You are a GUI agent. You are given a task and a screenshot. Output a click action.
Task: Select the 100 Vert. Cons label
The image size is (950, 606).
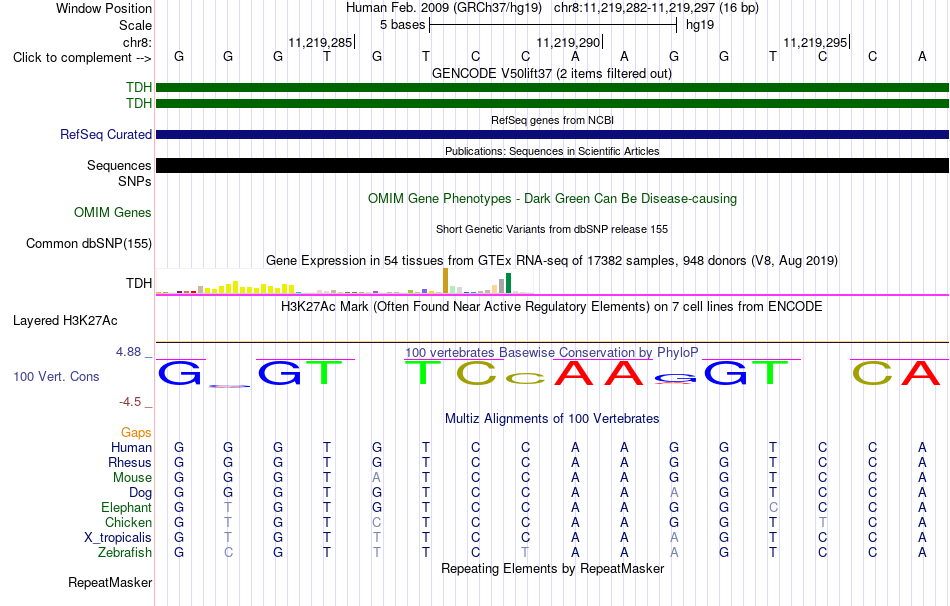tap(56, 376)
